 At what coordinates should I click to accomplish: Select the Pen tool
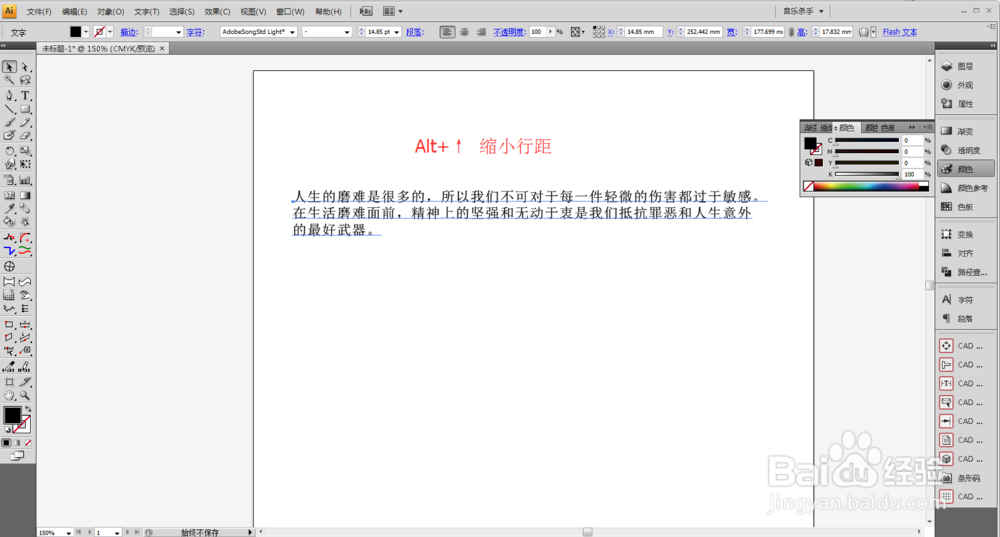click(9, 96)
